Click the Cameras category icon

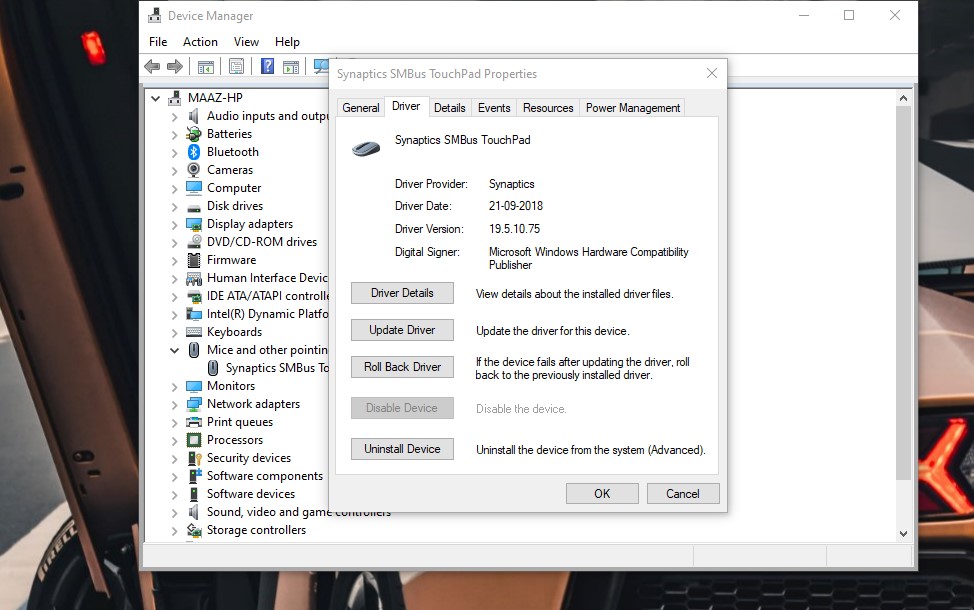194,170
